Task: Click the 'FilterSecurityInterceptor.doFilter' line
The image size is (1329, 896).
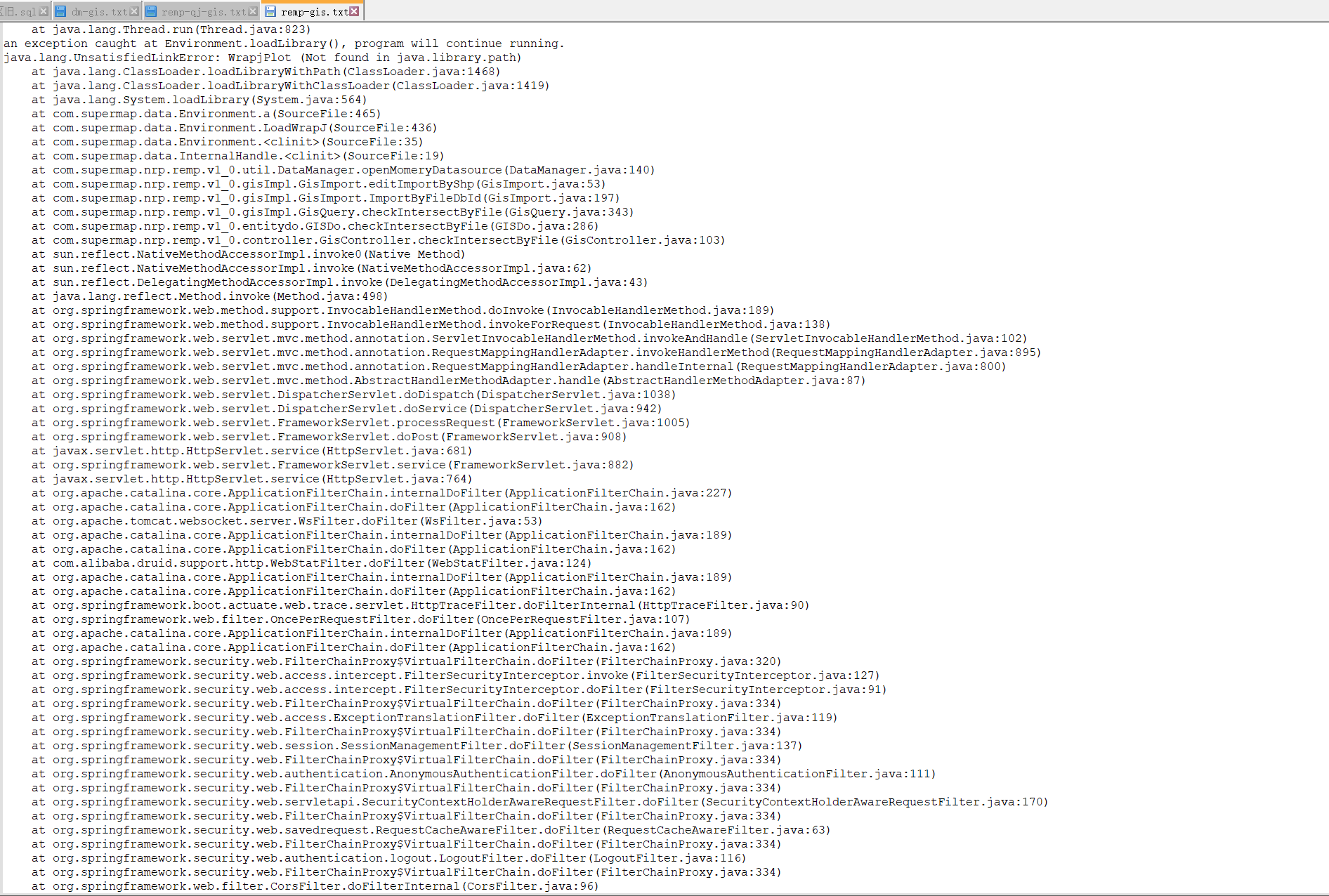Action: [x=459, y=690]
